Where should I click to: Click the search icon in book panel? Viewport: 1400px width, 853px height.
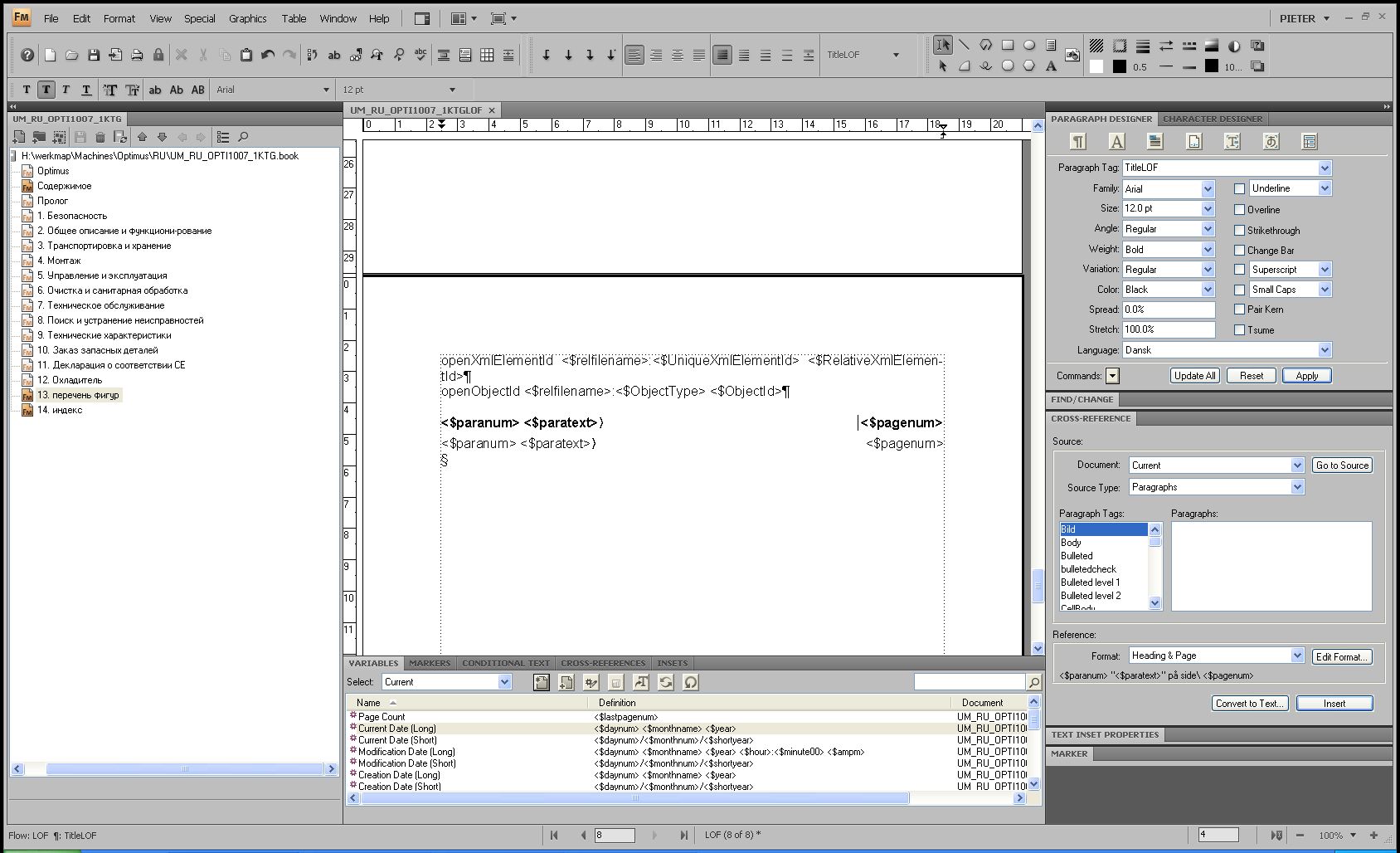(x=243, y=137)
